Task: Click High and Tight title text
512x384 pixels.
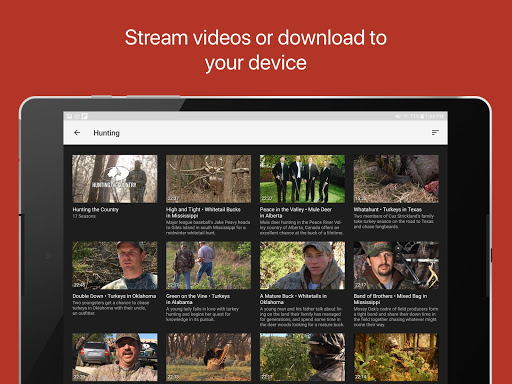Action: 203,213
